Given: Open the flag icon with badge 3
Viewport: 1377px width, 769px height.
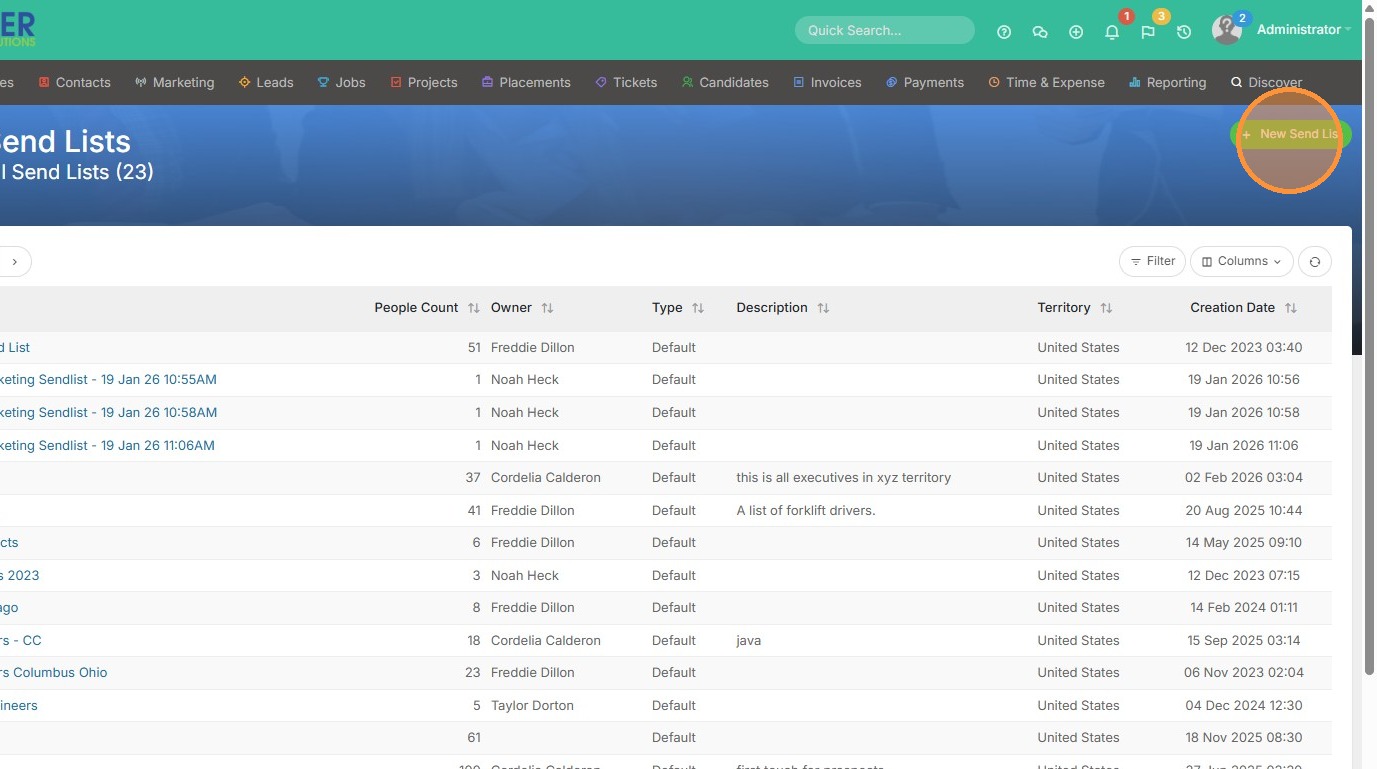Looking at the screenshot, I should click(x=1148, y=32).
